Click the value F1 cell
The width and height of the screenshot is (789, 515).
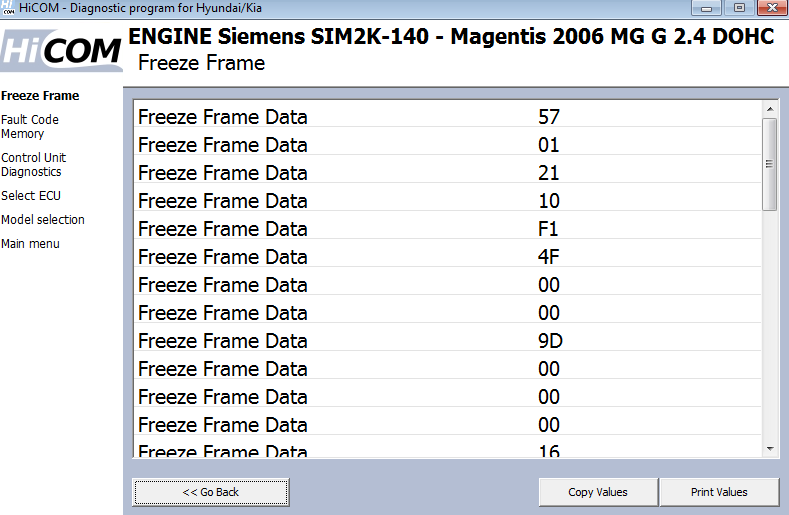pos(548,229)
